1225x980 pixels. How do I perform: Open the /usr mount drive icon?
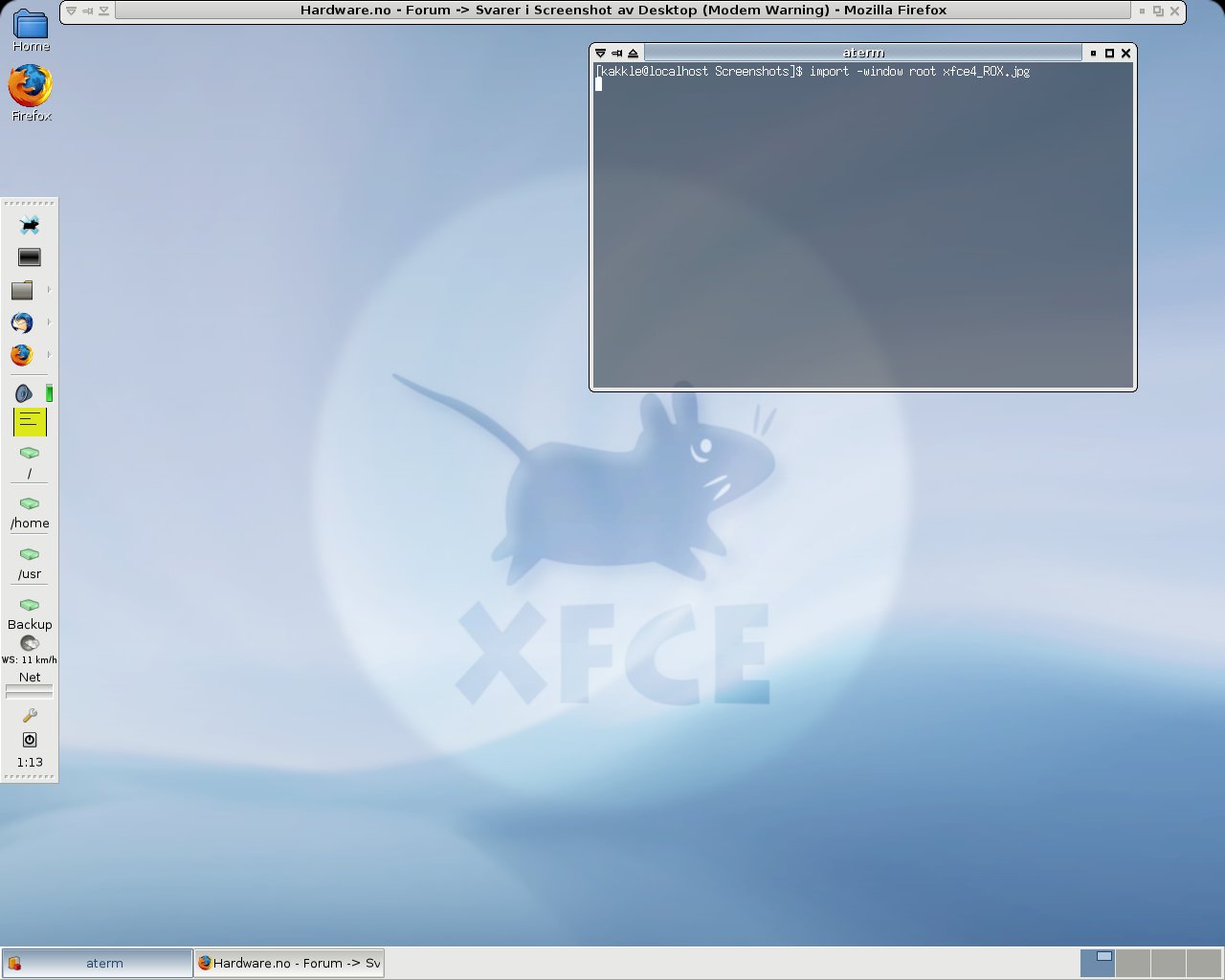pos(30,554)
